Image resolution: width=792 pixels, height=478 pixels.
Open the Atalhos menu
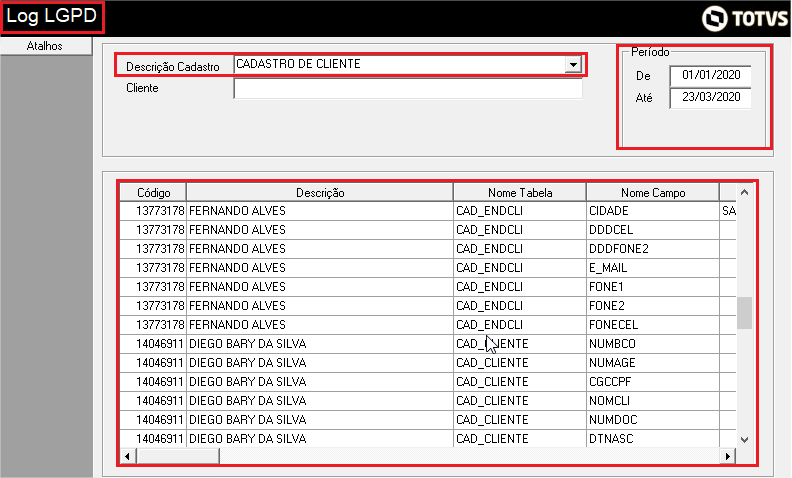pyautogui.click(x=45, y=46)
